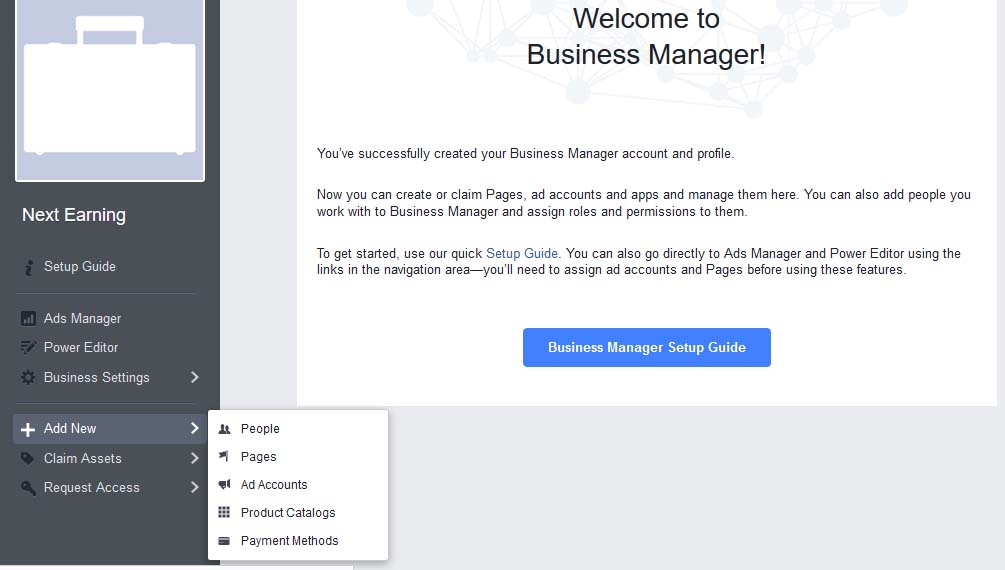
Task: Click the Add New plus icon
Action: pos(28,430)
